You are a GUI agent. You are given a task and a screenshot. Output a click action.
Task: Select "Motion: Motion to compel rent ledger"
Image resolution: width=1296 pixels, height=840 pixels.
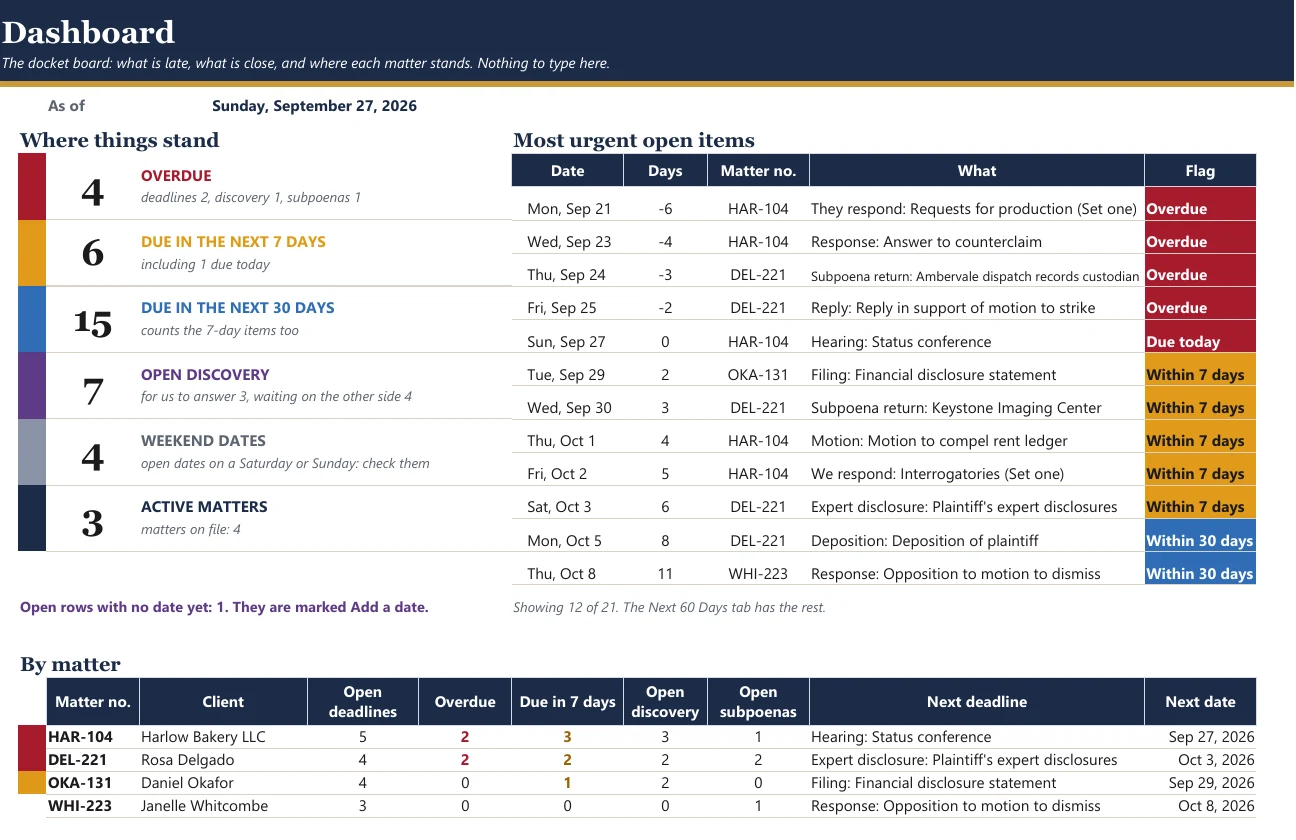[939, 441]
